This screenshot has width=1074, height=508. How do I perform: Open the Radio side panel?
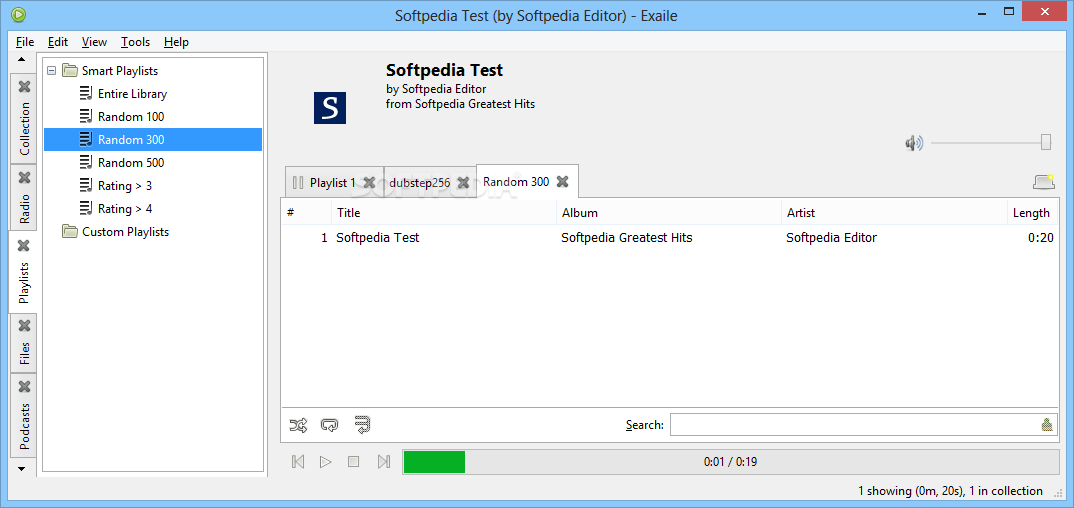pyautogui.click(x=25, y=209)
